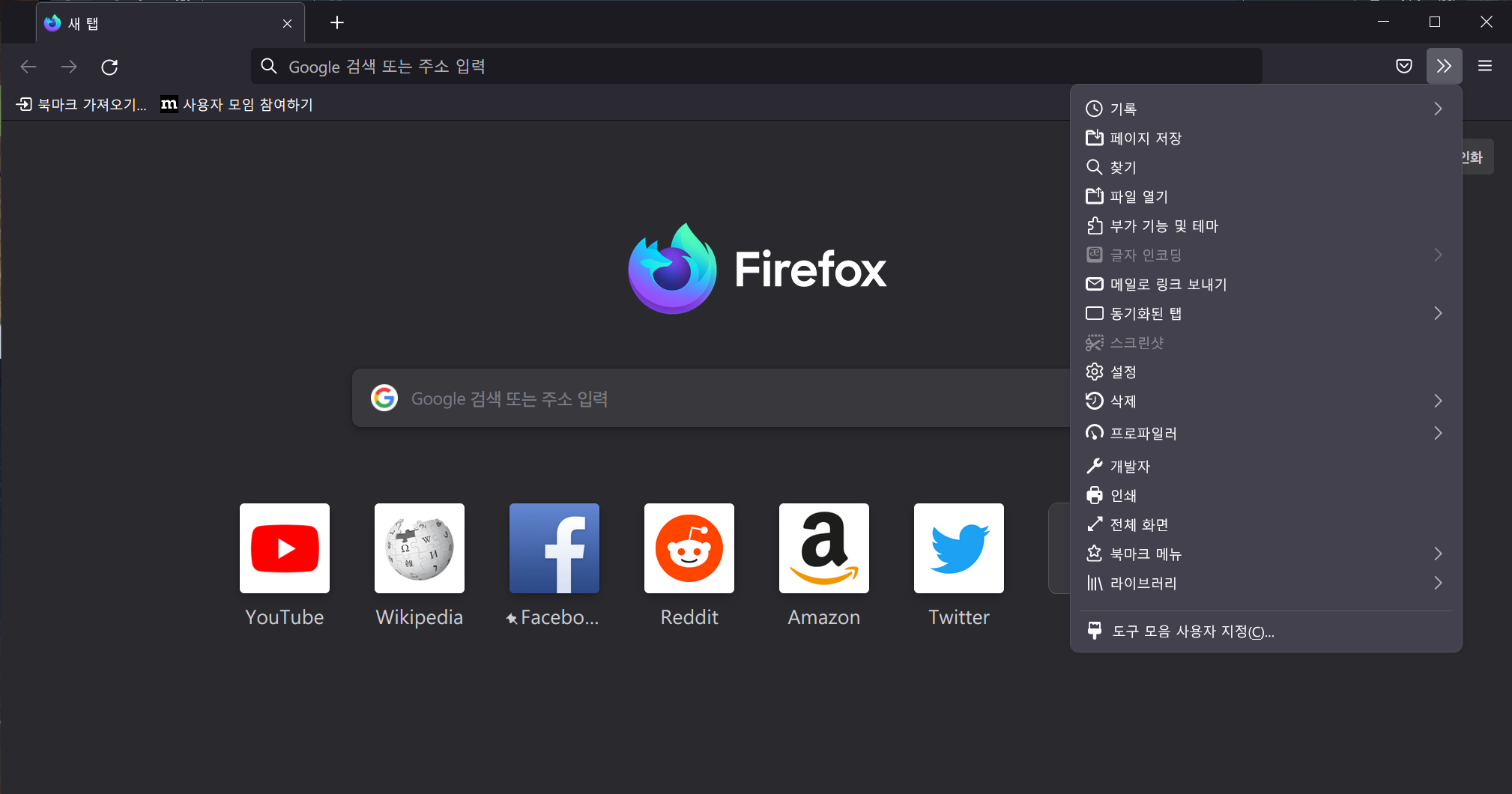Click the Forward navigation arrow
This screenshot has height=794, width=1512.
(69, 67)
